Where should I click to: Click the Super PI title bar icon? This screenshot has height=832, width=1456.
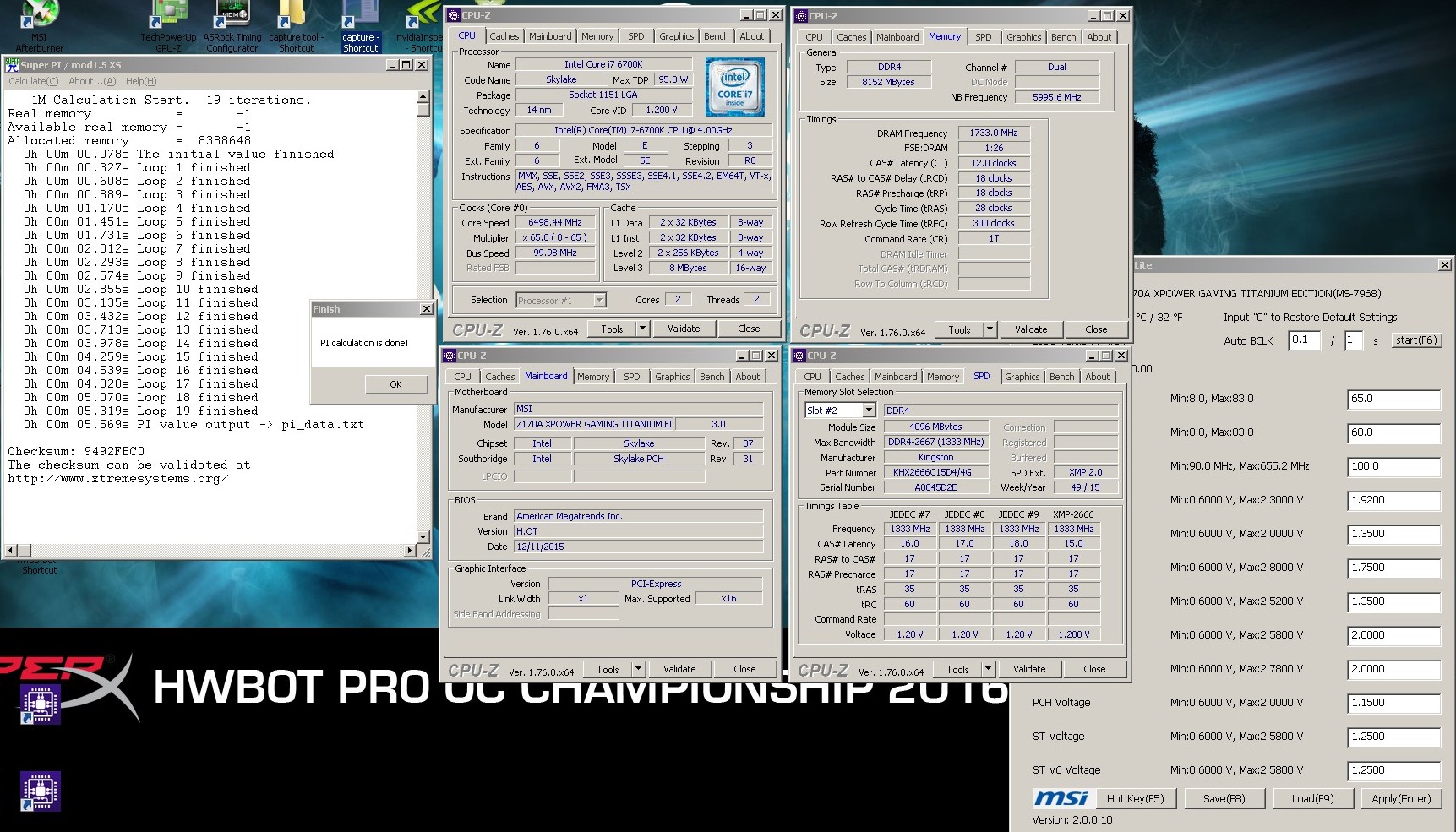coord(13,65)
